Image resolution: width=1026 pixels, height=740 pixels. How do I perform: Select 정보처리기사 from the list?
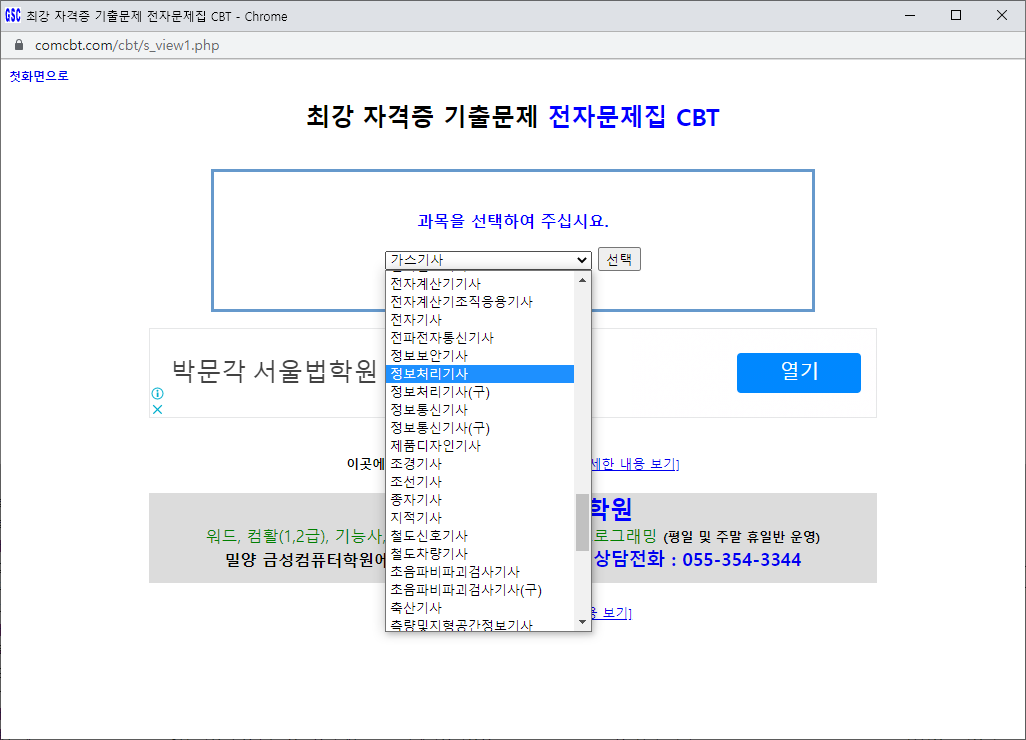[429, 374]
